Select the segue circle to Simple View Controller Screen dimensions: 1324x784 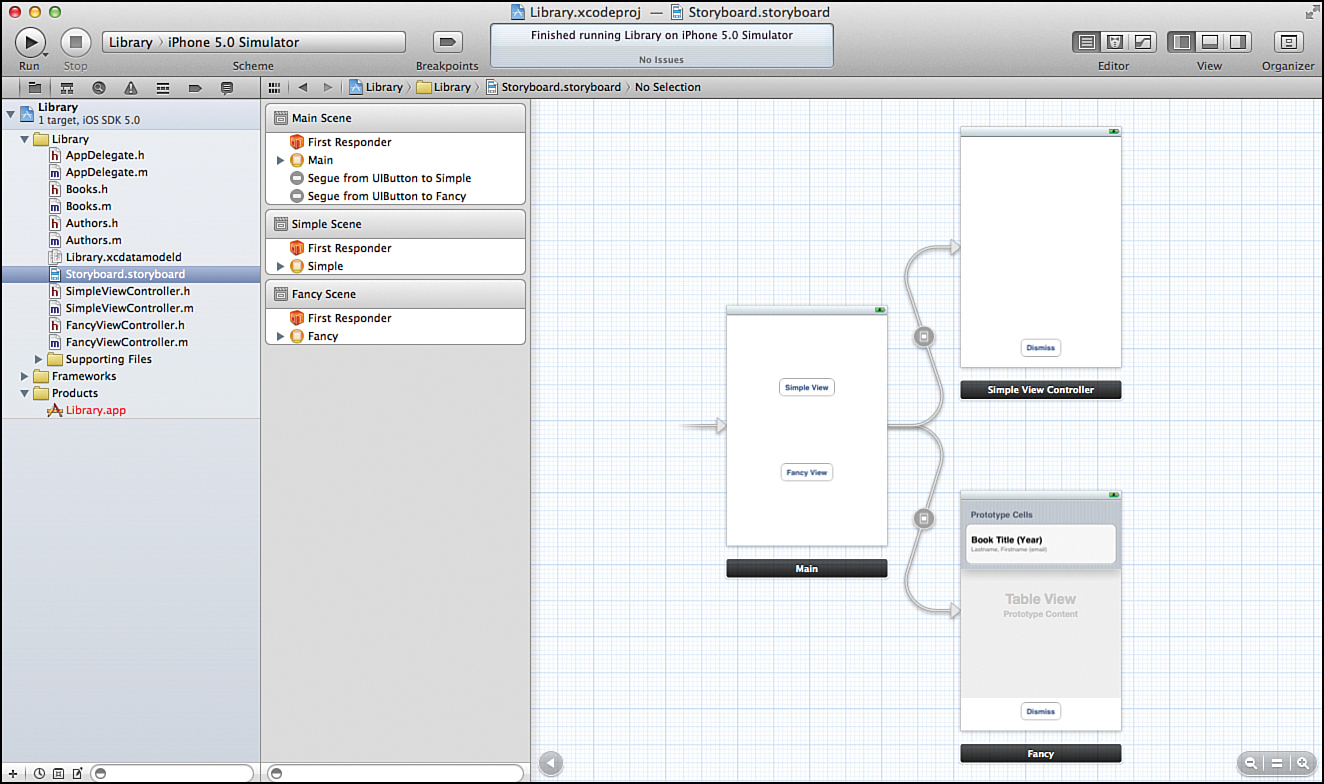[x=924, y=337]
